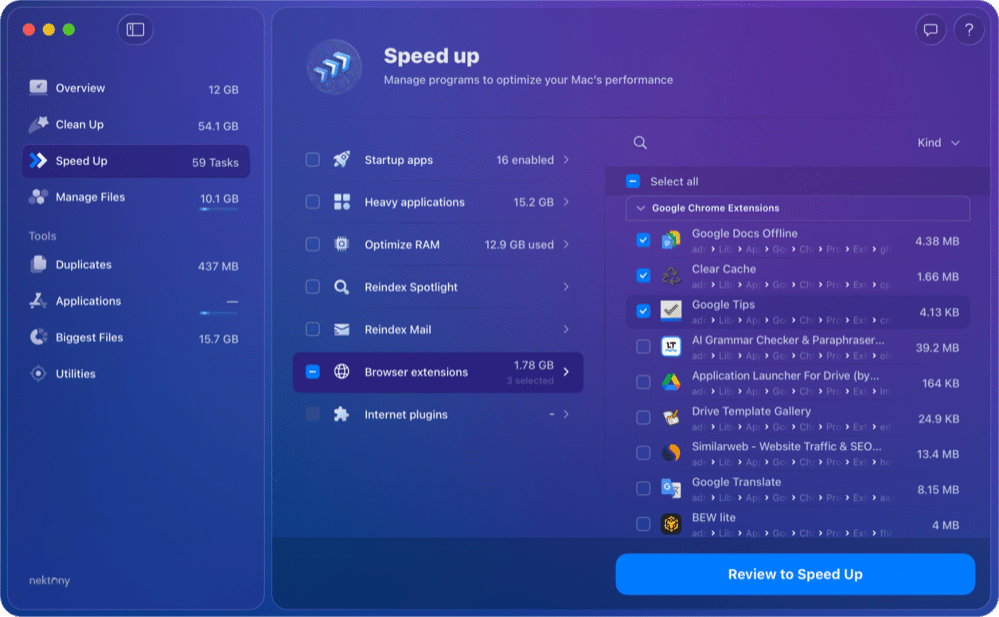Expand Optimize RAM with its chevron

coord(566,244)
